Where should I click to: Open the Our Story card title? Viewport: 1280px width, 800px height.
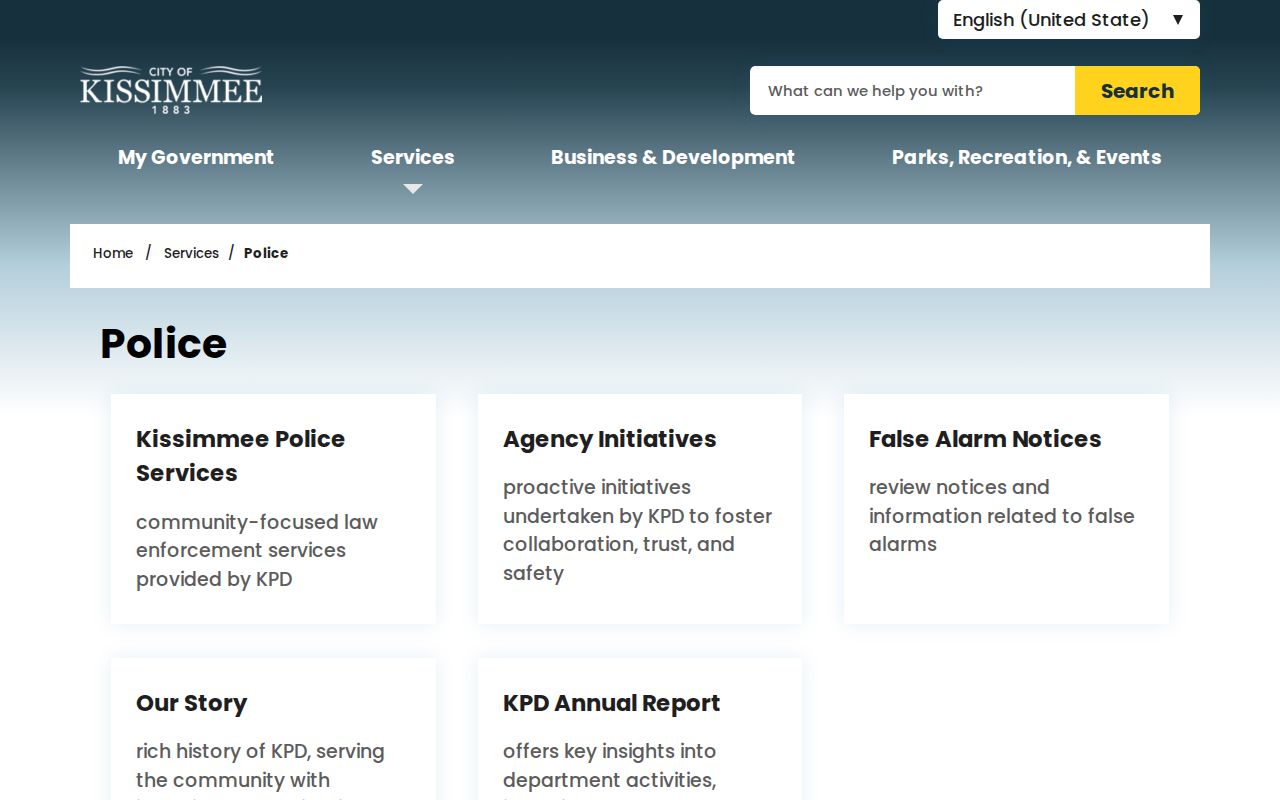click(x=191, y=703)
